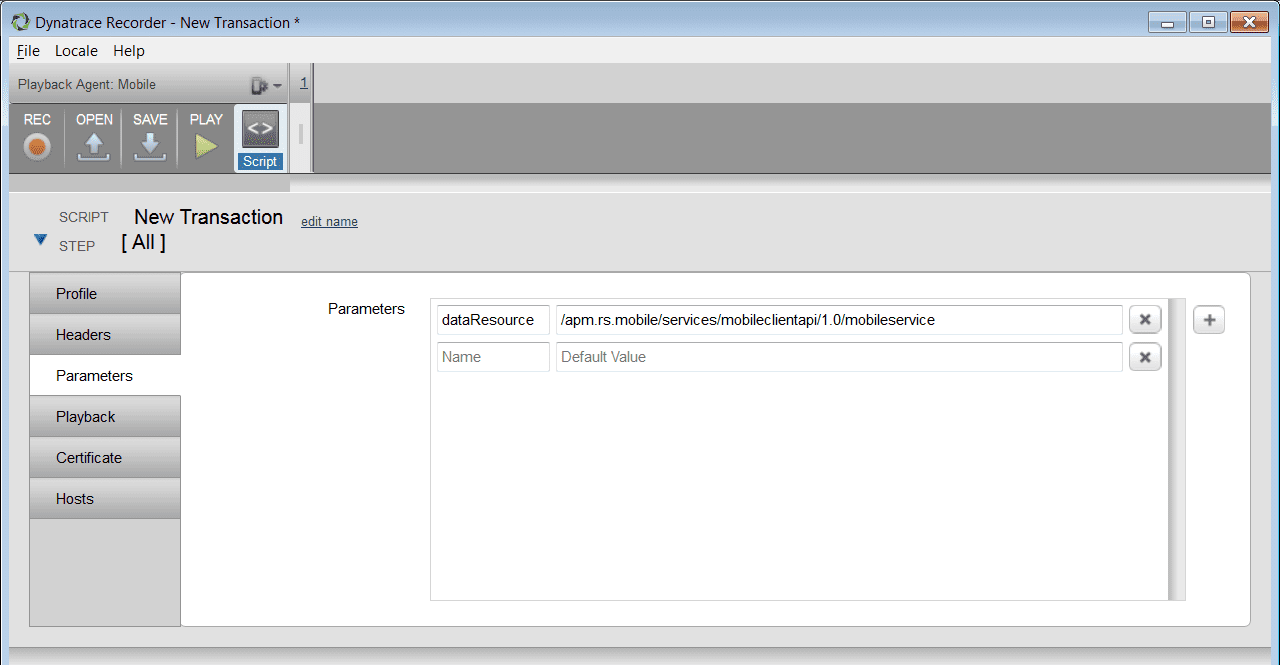Collapse the STEP disclosure triangle
The width and height of the screenshot is (1280, 665).
point(40,240)
